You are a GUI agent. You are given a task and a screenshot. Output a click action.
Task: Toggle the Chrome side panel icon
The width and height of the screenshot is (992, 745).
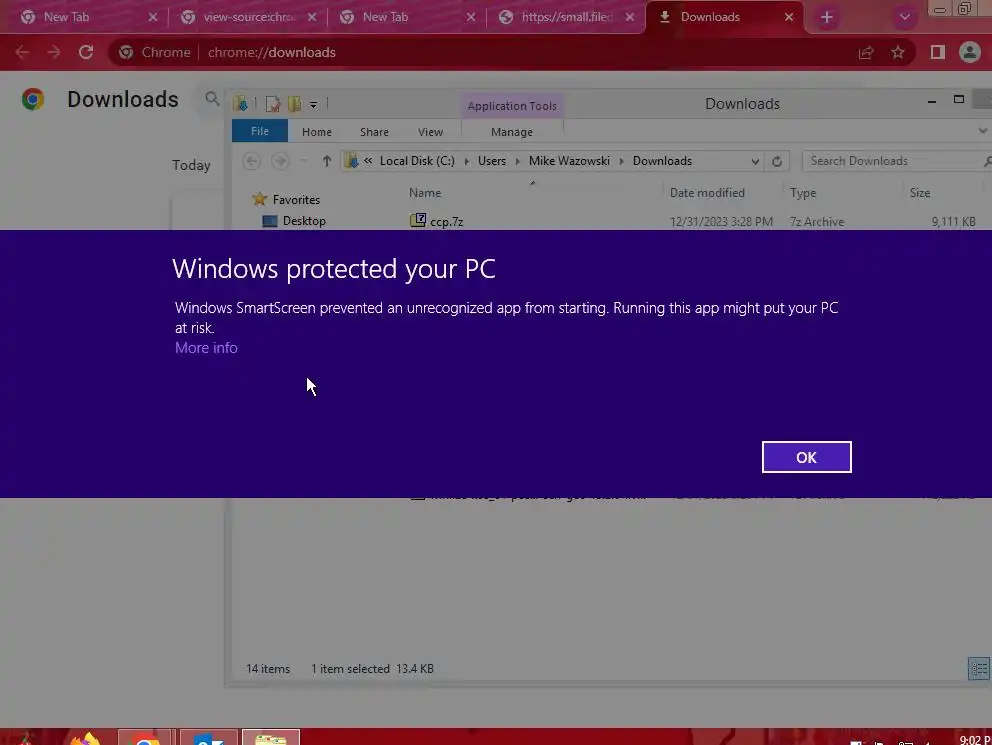click(938, 52)
